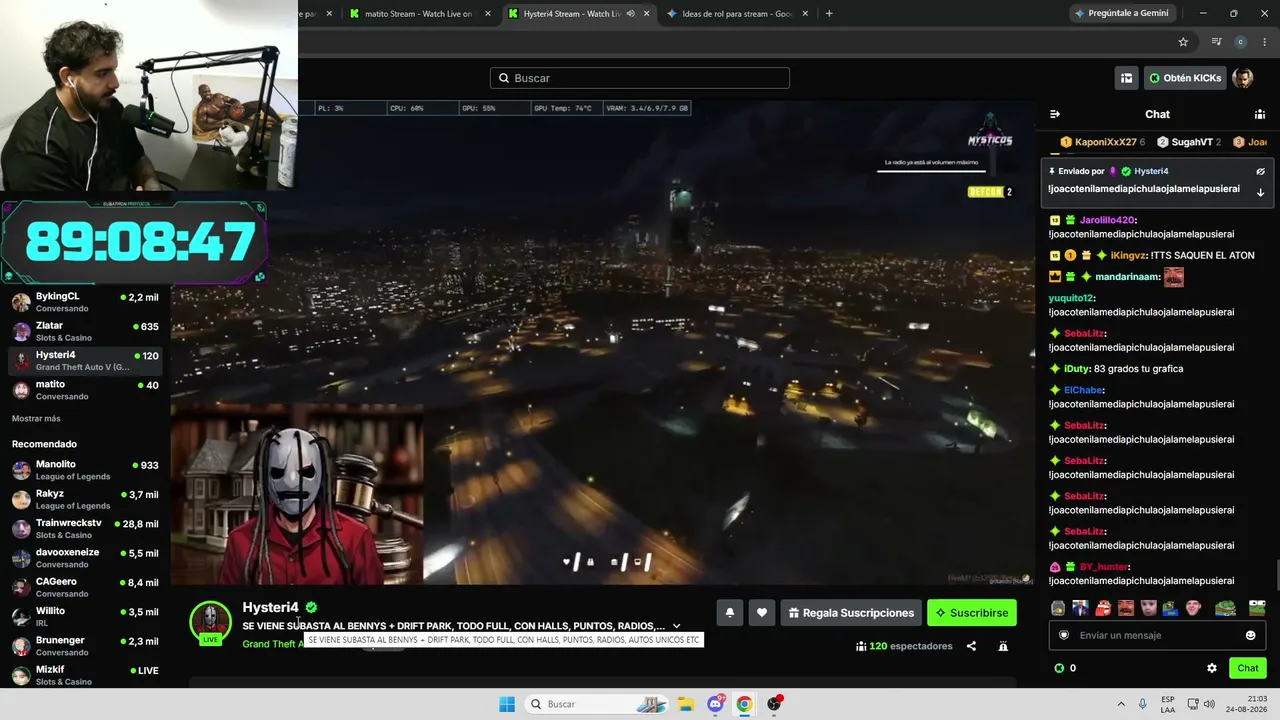The height and width of the screenshot is (720, 1280).
Task: Open matito channel in the sidebar
Action: (x=85, y=390)
